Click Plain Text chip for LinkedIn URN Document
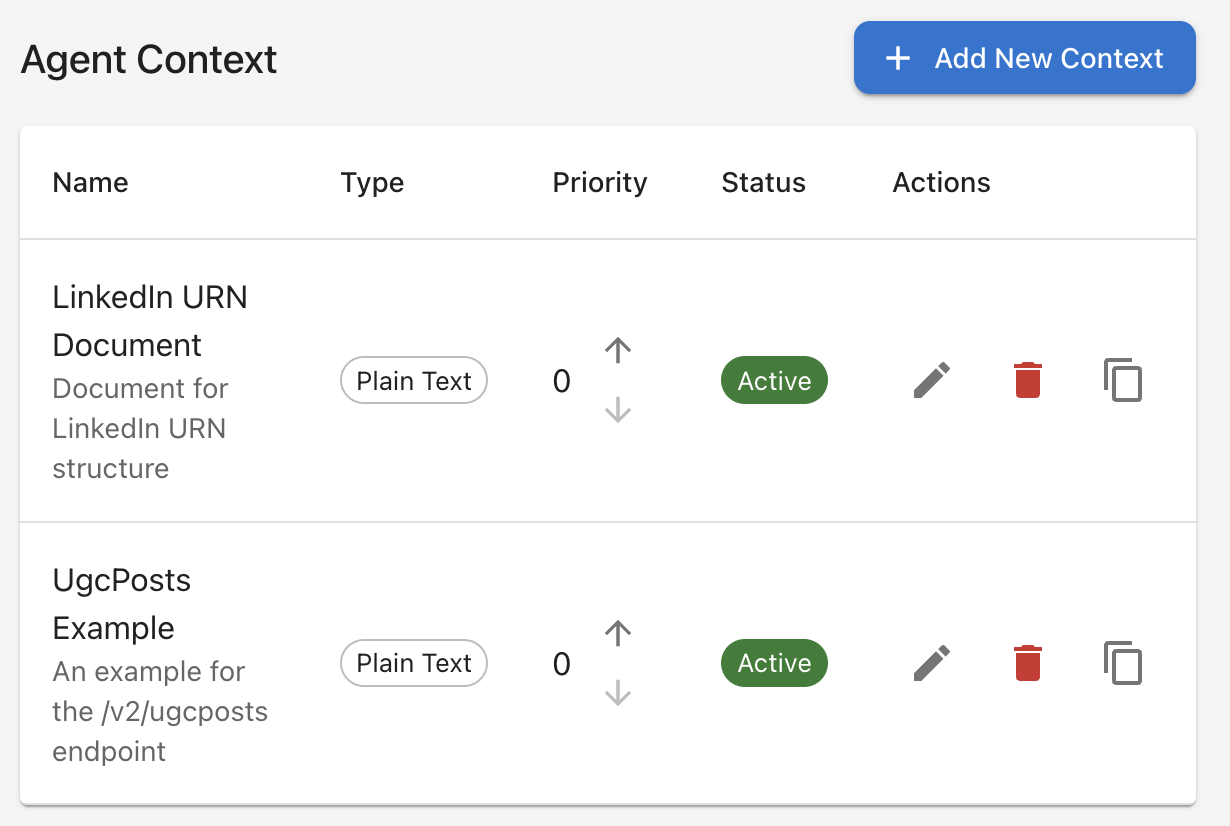Image resolution: width=1230 pixels, height=826 pixels. (x=414, y=381)
